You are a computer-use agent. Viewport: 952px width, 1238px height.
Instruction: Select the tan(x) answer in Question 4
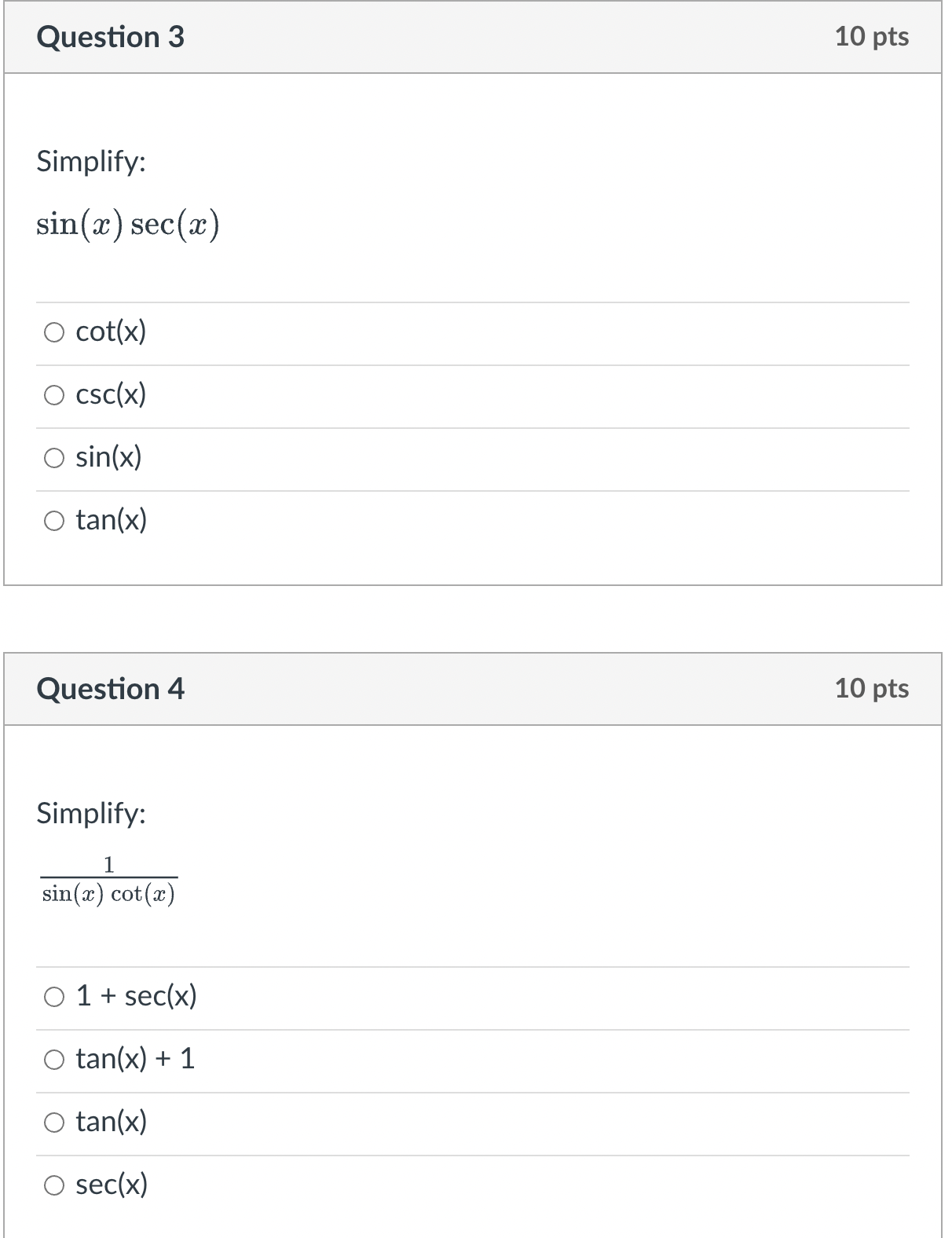pos(55,1122)
